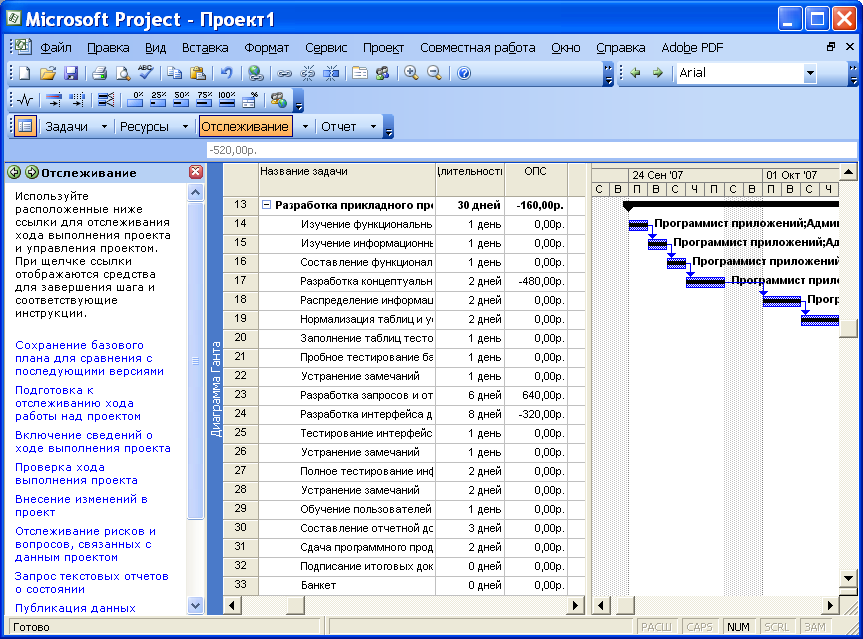Click link Включение сведений о ходе
The width and height of the screenshot is (863, 639).
coord(92,441)
